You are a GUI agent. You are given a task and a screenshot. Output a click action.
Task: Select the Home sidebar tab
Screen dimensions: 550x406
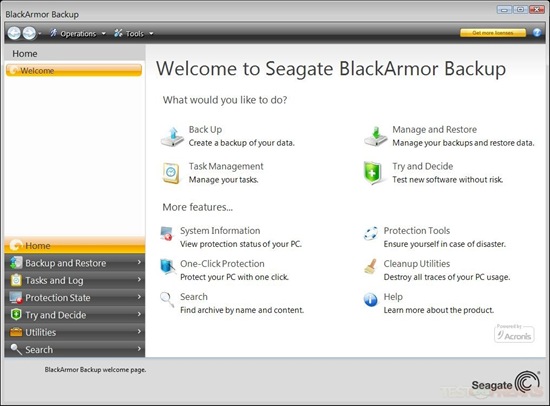click(75, 245)
